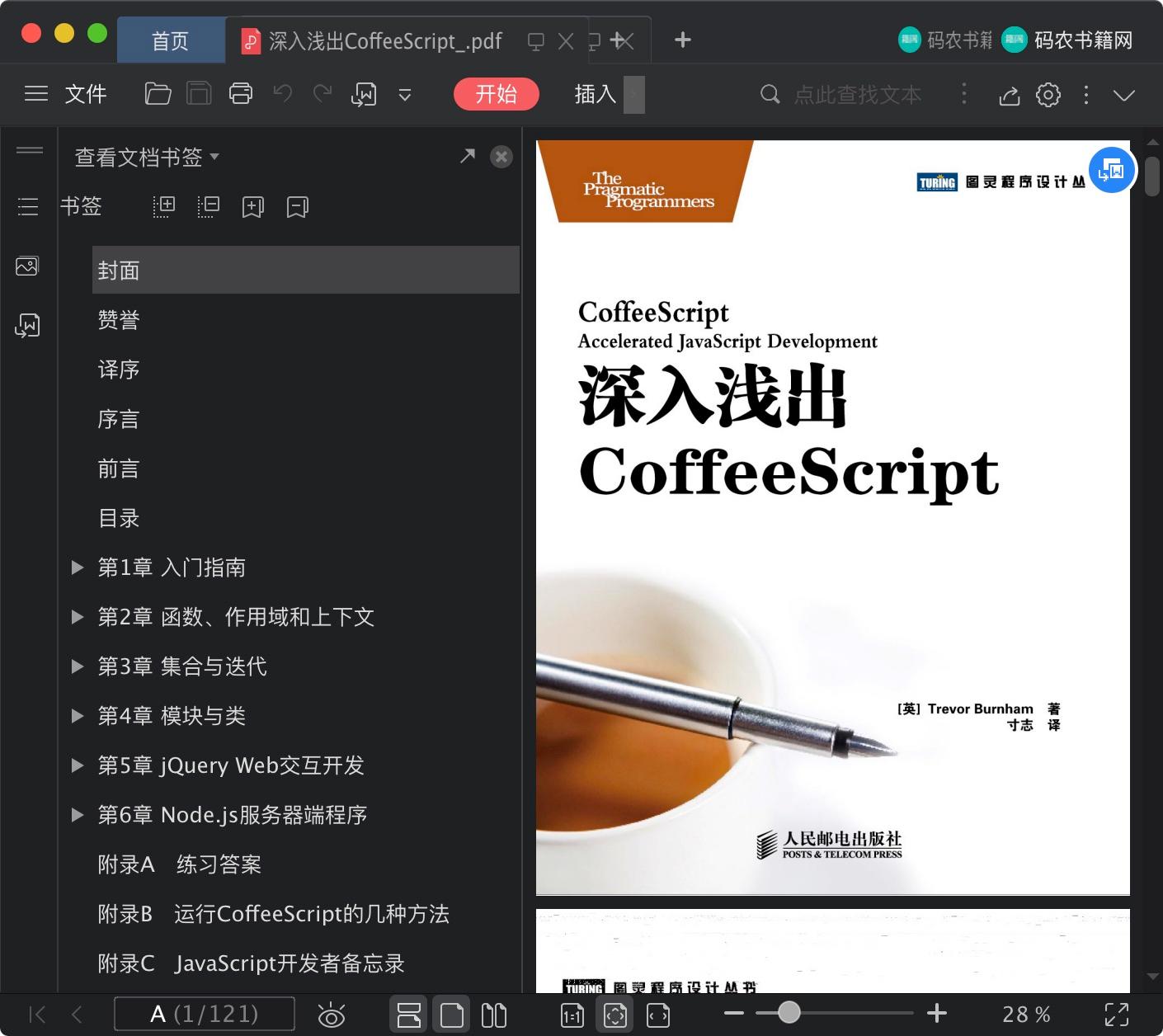Click the search text field 点此查找文本

tap(858, 95)
